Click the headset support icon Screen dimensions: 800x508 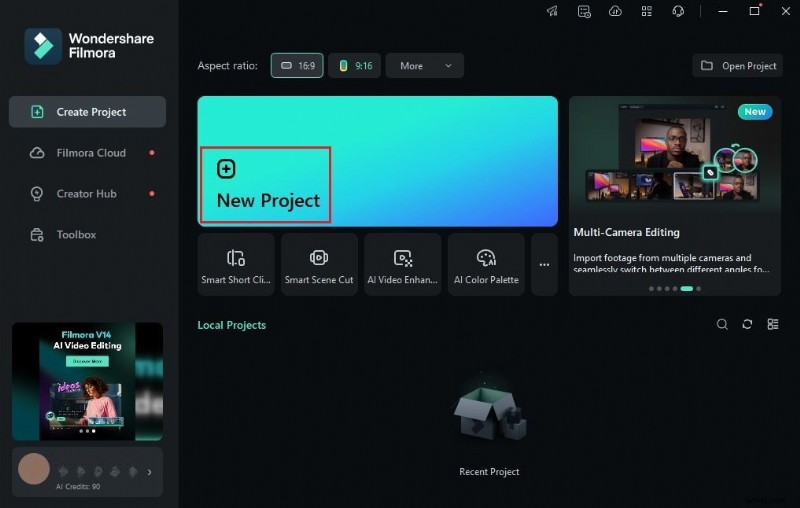coord(678,11)
